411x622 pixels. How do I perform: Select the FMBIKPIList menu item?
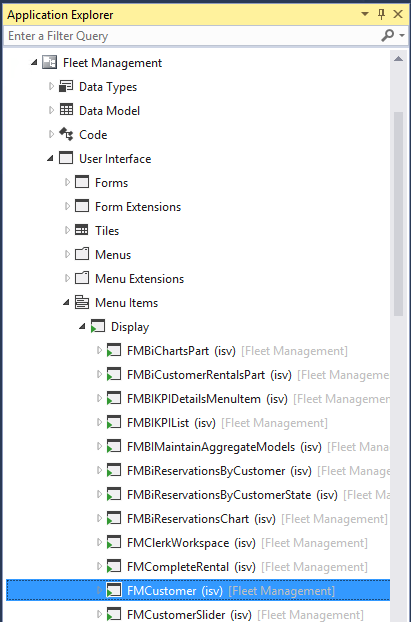158,423
